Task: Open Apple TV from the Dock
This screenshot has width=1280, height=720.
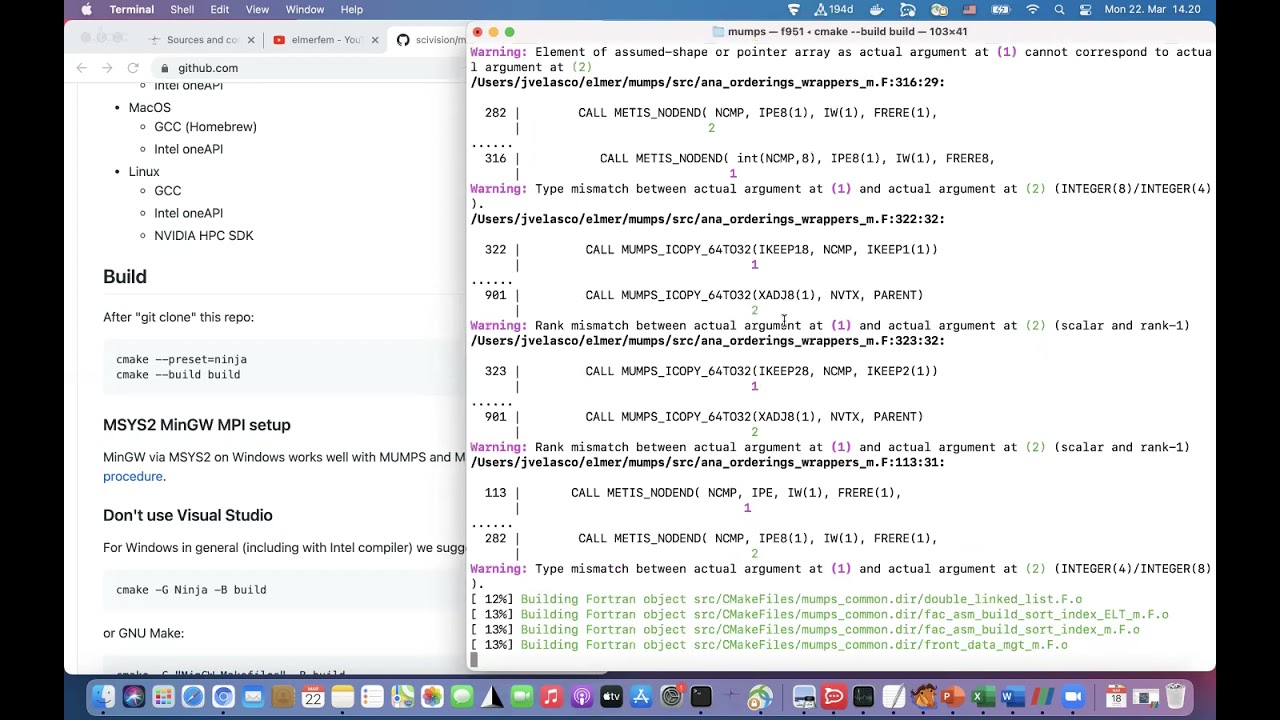Action: pos(611,697)
